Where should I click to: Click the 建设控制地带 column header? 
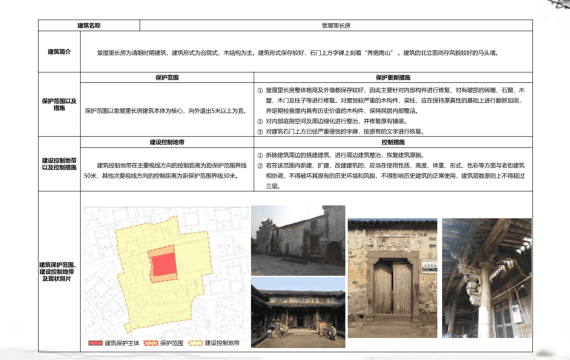point(167,142)
